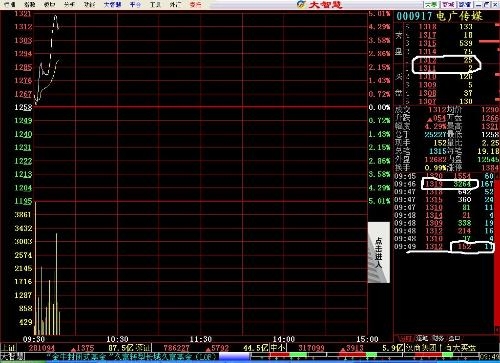
Task: Select the stock title 000917 电广传媒
Action: 439,16
